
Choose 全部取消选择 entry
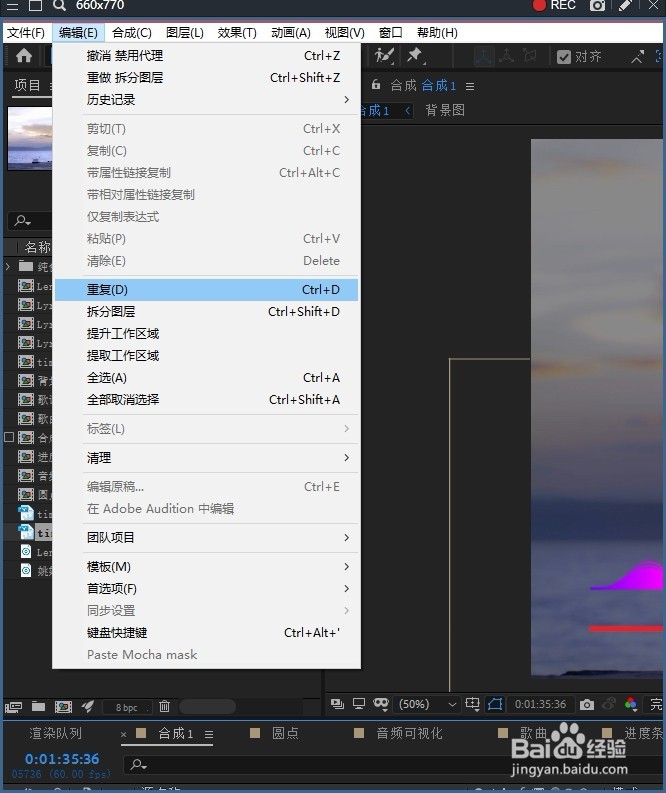point(207,400)
